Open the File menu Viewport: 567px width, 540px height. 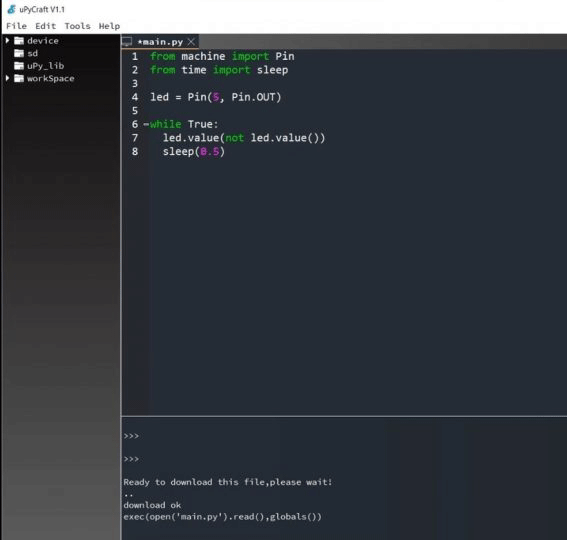[16, 26]
